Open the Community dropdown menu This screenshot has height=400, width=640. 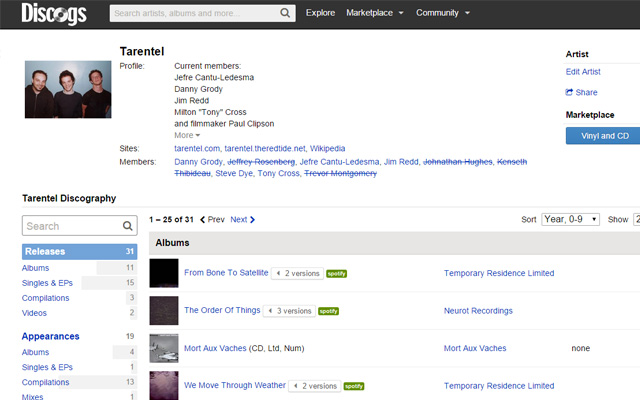tap(443, 13)
